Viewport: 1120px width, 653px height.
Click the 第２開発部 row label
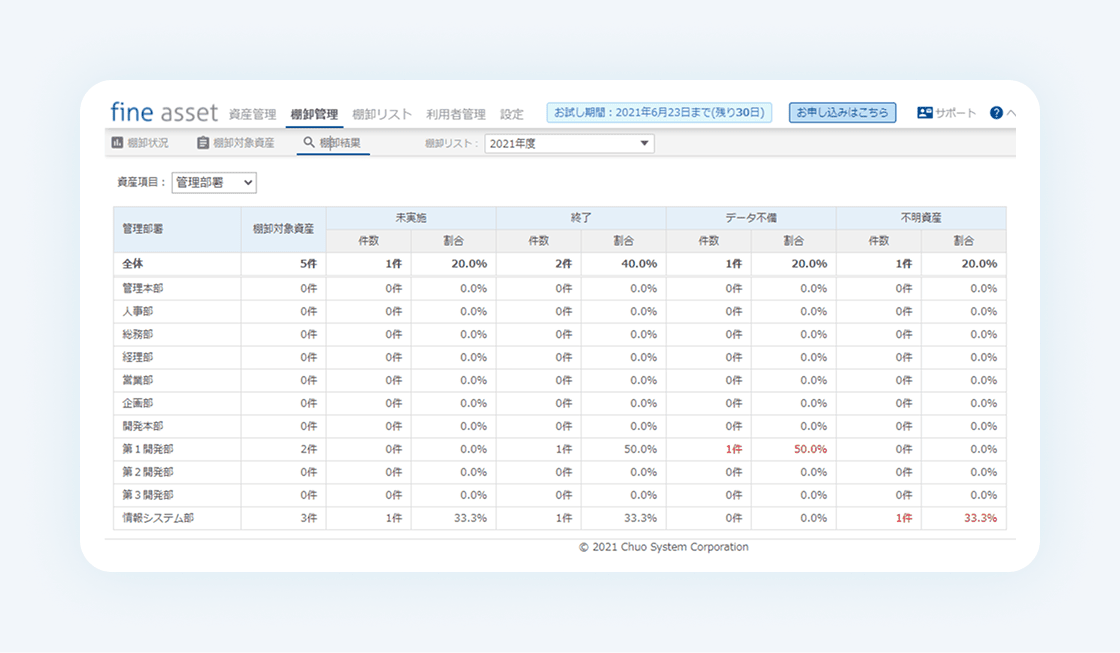coord(147,472)
